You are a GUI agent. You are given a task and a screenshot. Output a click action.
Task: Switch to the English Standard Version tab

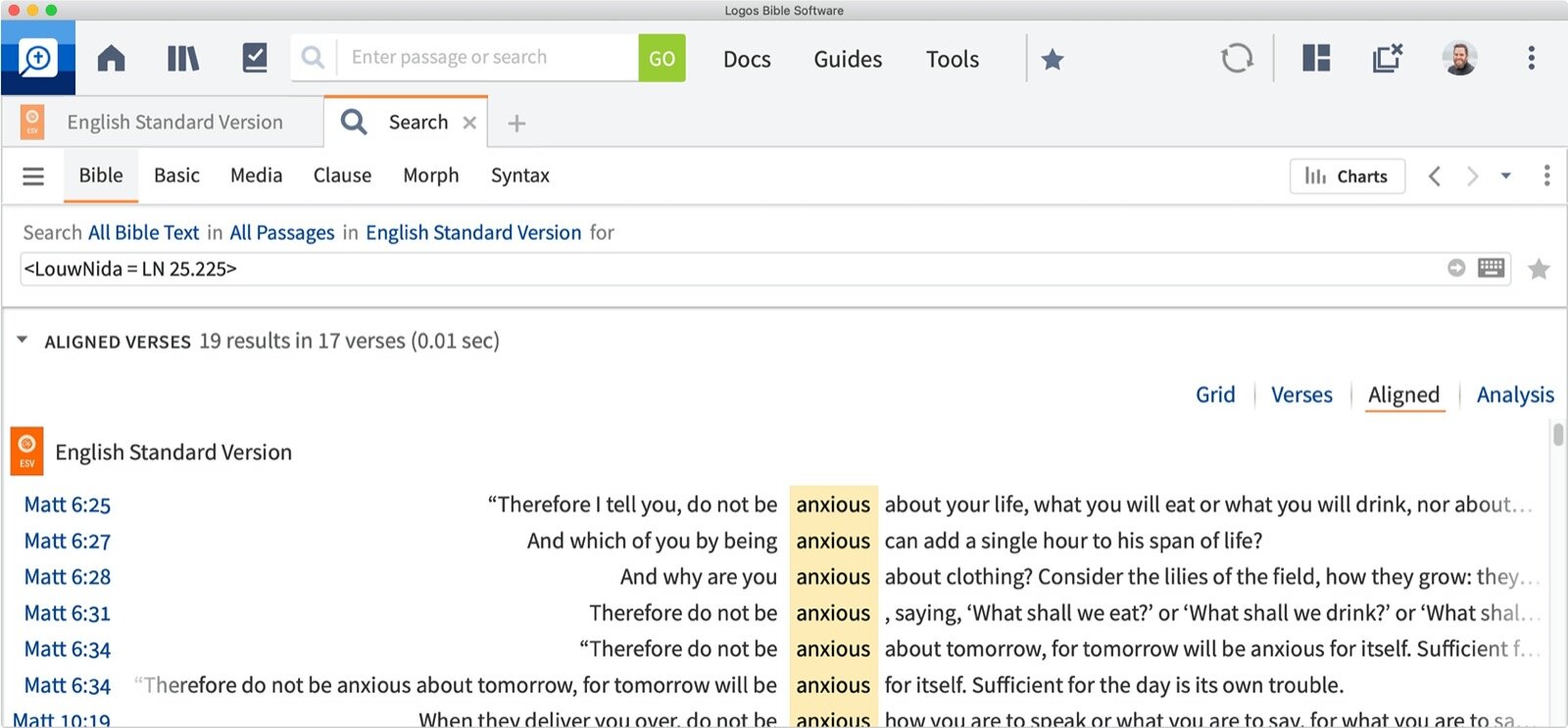174,122
